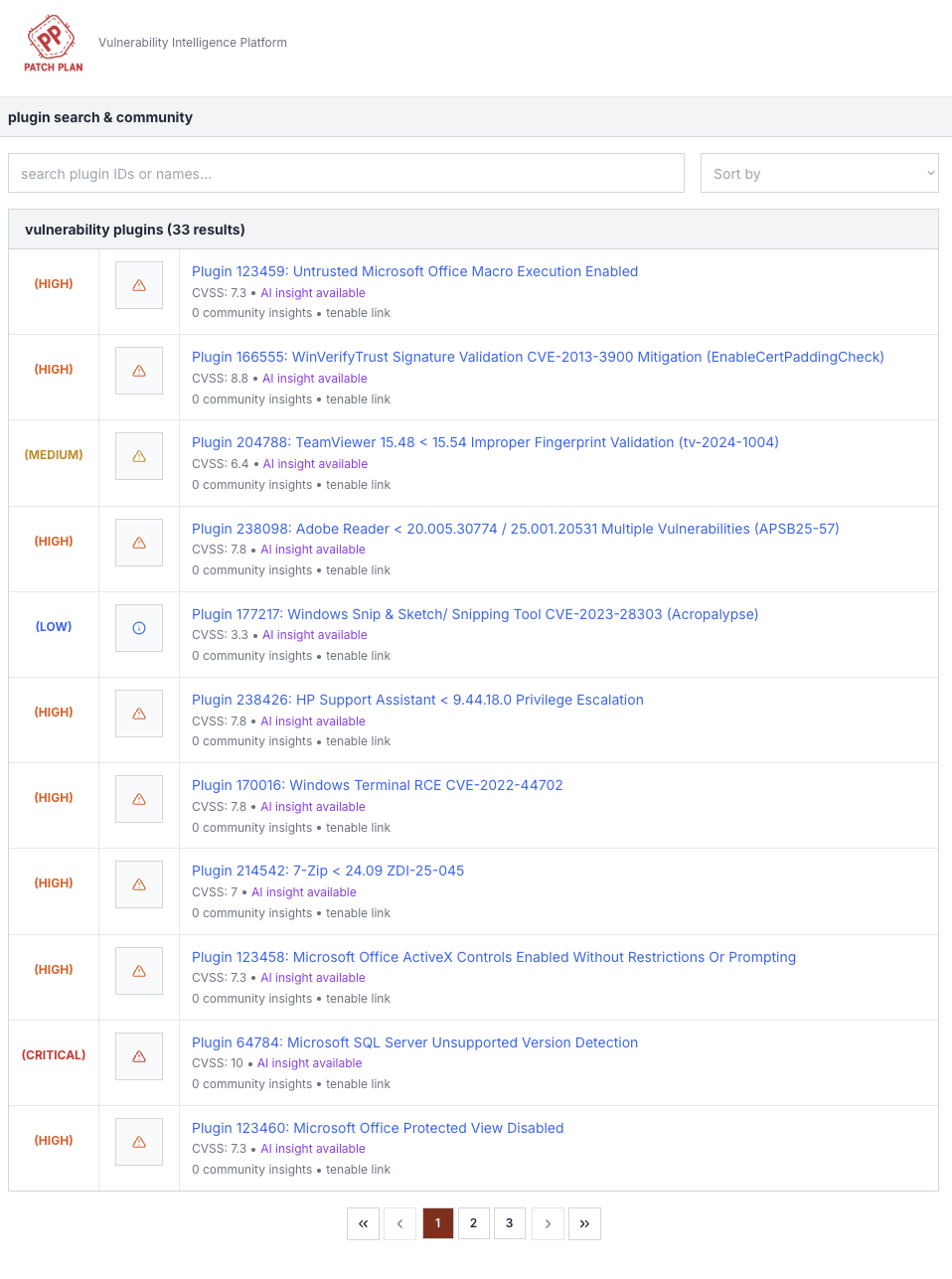View AI insight available for Adobe Reader plugin
The width and height of the screenshot is (952, 1279).
coord(313,550)
